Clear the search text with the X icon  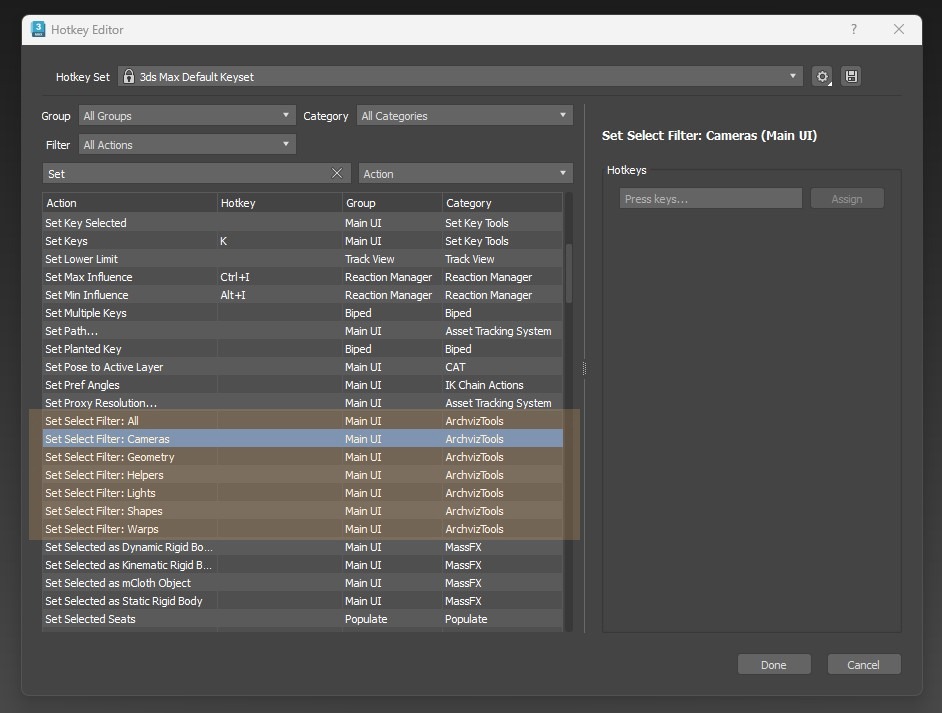337,174
